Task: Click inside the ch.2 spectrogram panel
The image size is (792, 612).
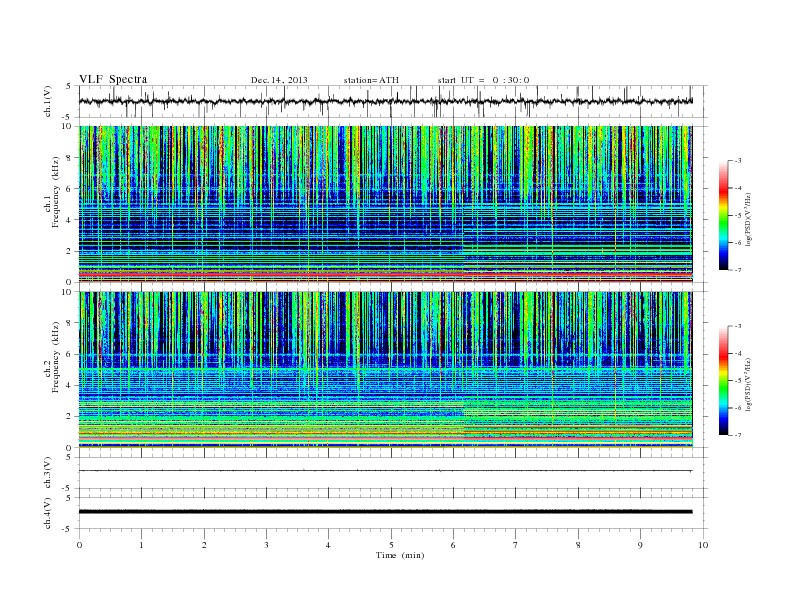Action: [385, 370]
